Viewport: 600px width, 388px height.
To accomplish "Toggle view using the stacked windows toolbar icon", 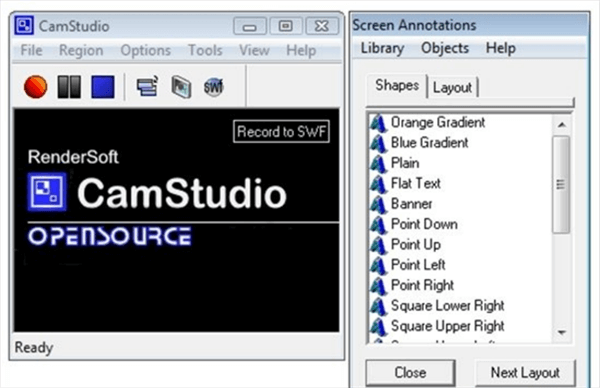I will (147, 86).
